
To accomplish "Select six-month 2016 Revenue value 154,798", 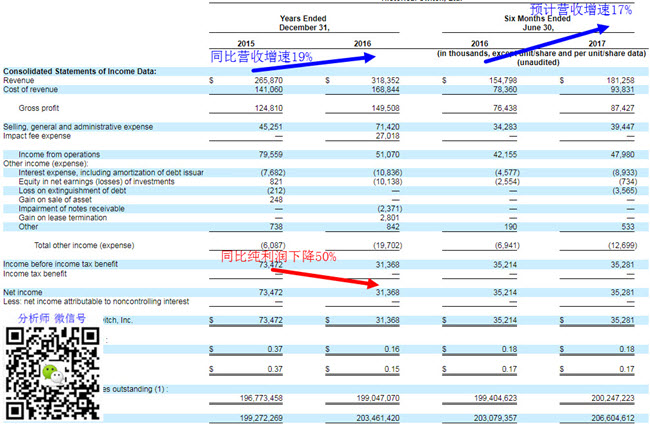I will (503, 80).
